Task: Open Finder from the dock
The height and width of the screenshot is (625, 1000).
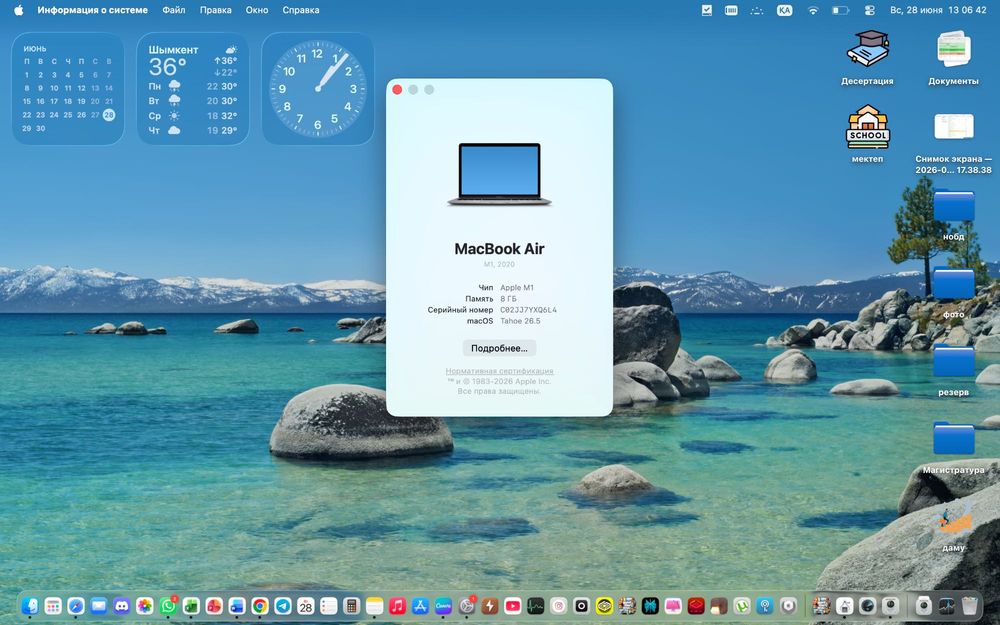Action: 30,605
